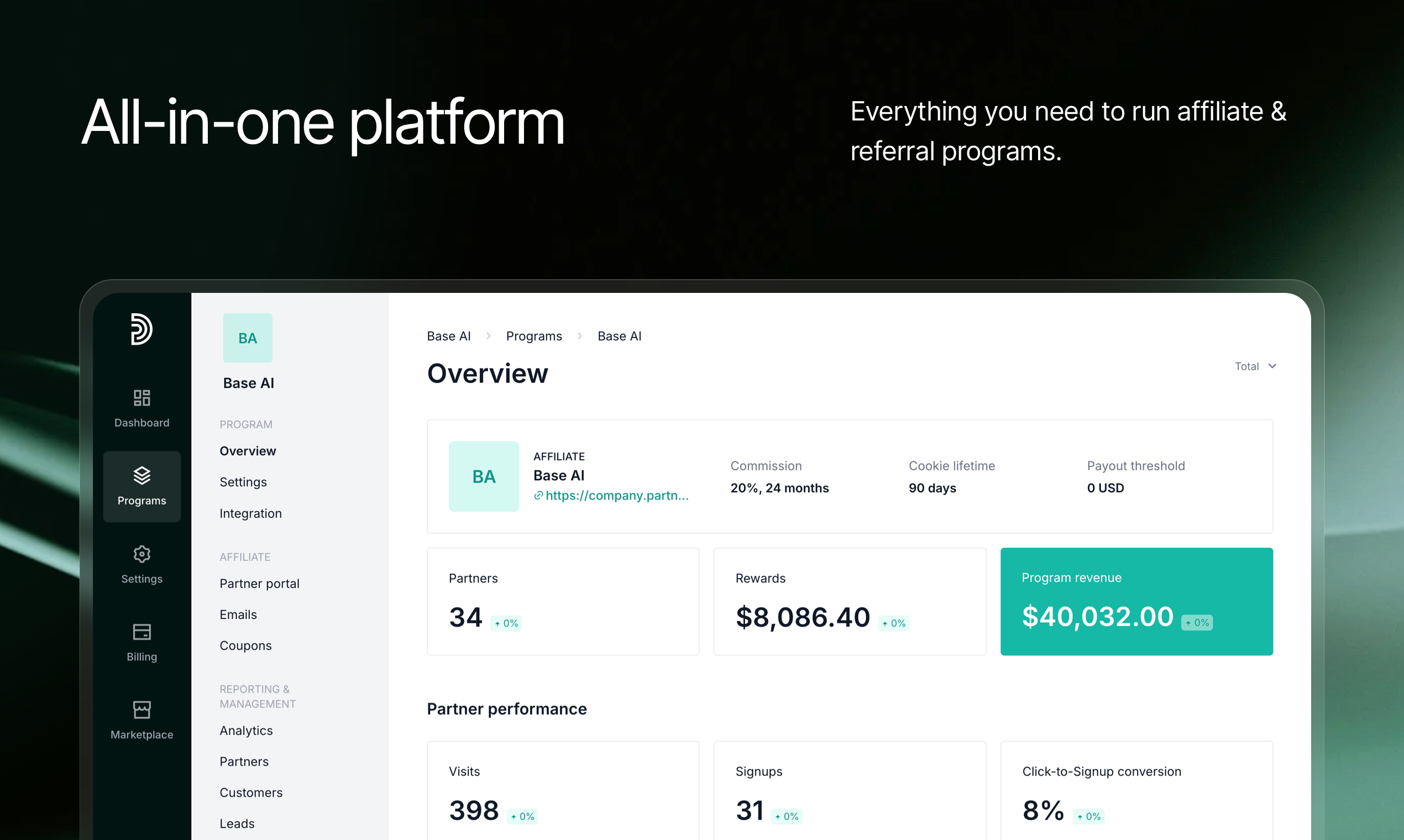Image resolution: width=1404 pixels, height=840 pixels.
Task: Click the 0% badge beside 8% conversion
Action: 1089,817
